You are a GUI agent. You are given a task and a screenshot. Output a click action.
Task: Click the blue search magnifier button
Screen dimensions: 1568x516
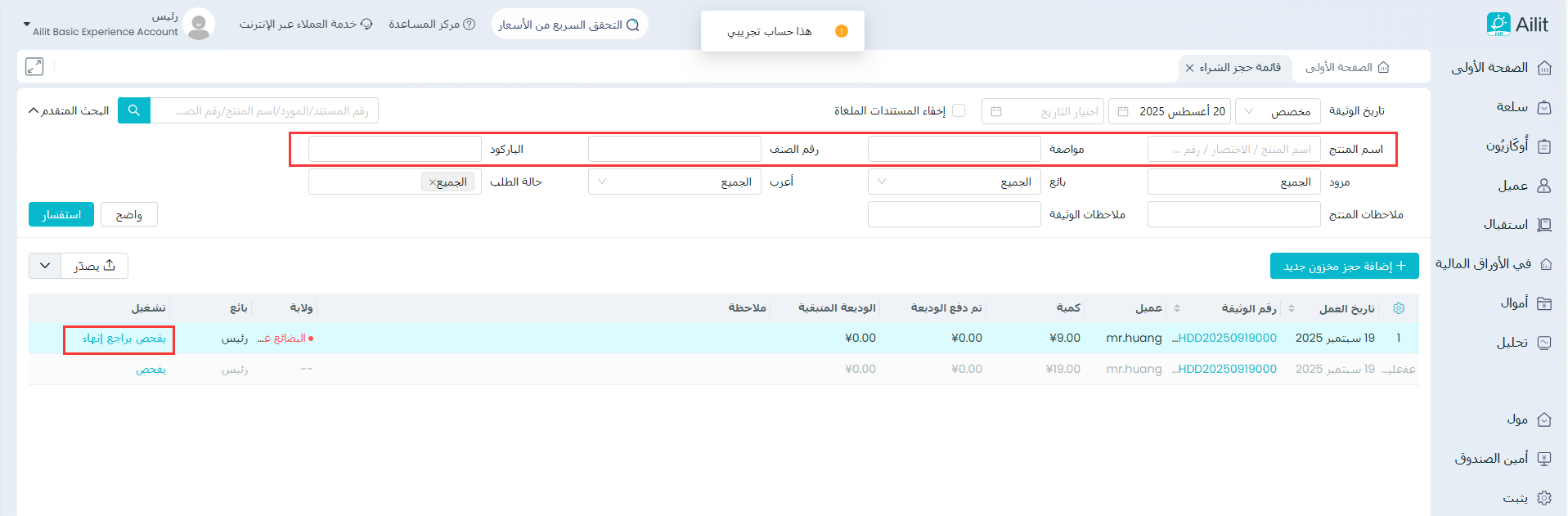pos(134,110)
